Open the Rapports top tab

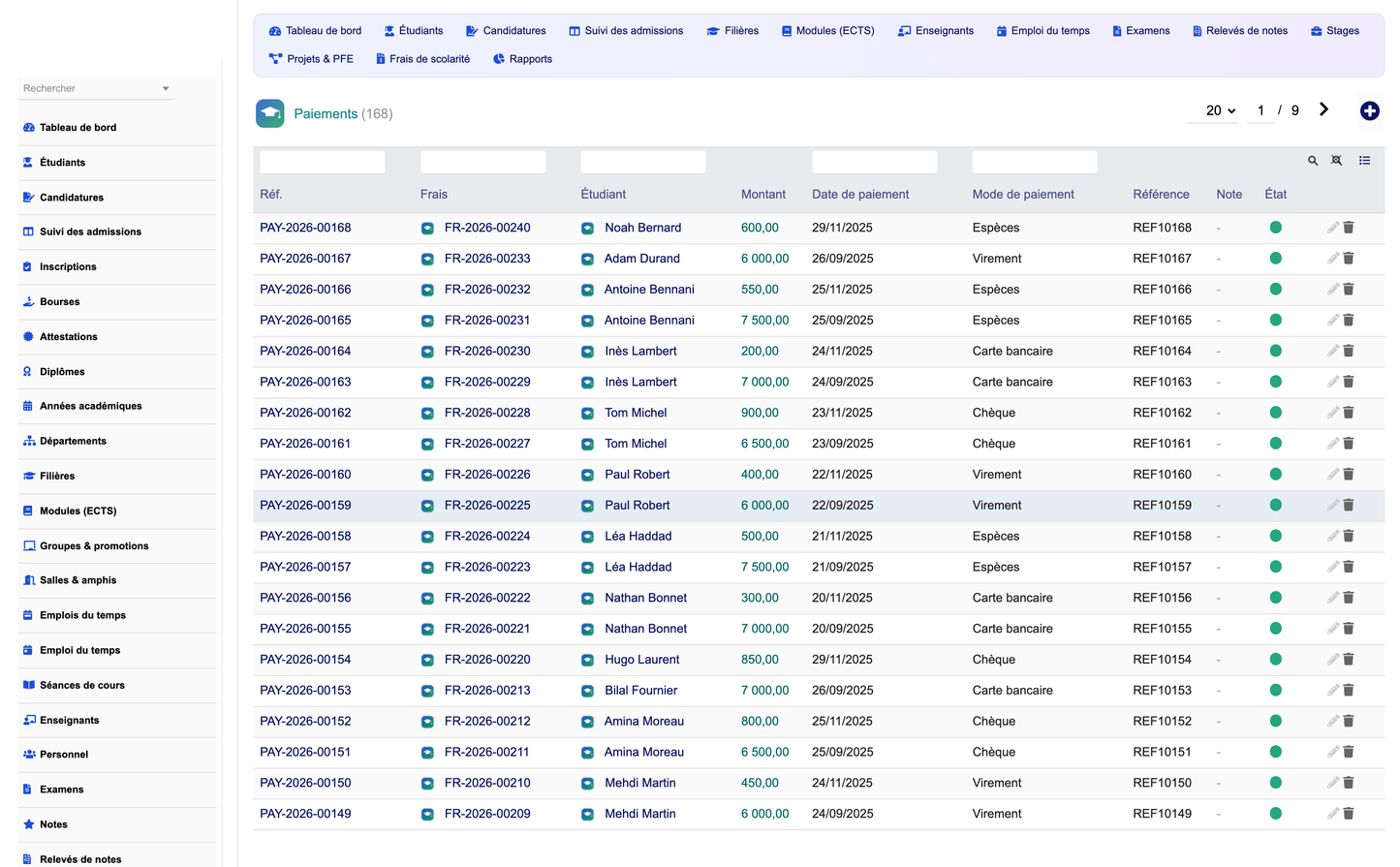522,59
